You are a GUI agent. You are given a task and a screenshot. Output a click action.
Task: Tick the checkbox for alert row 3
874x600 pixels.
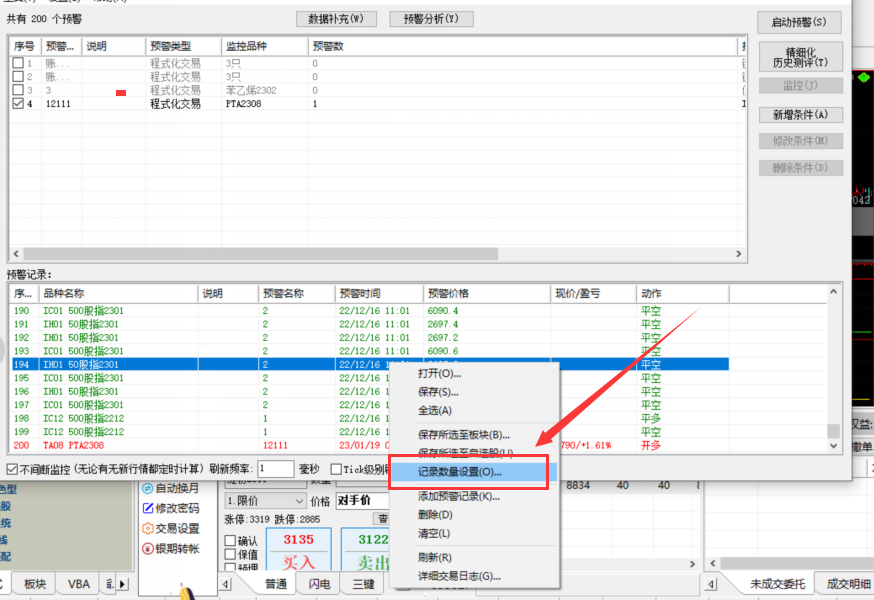click(x=18, y=90)
